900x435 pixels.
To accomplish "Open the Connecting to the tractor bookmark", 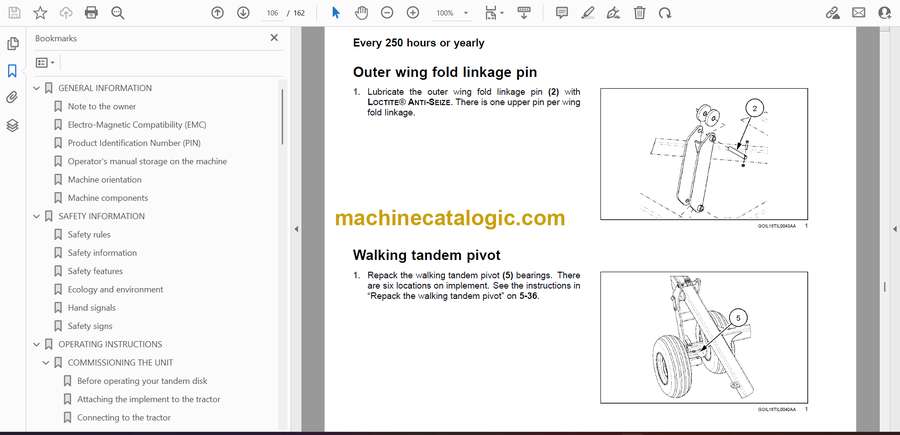I will pos(124,418).
